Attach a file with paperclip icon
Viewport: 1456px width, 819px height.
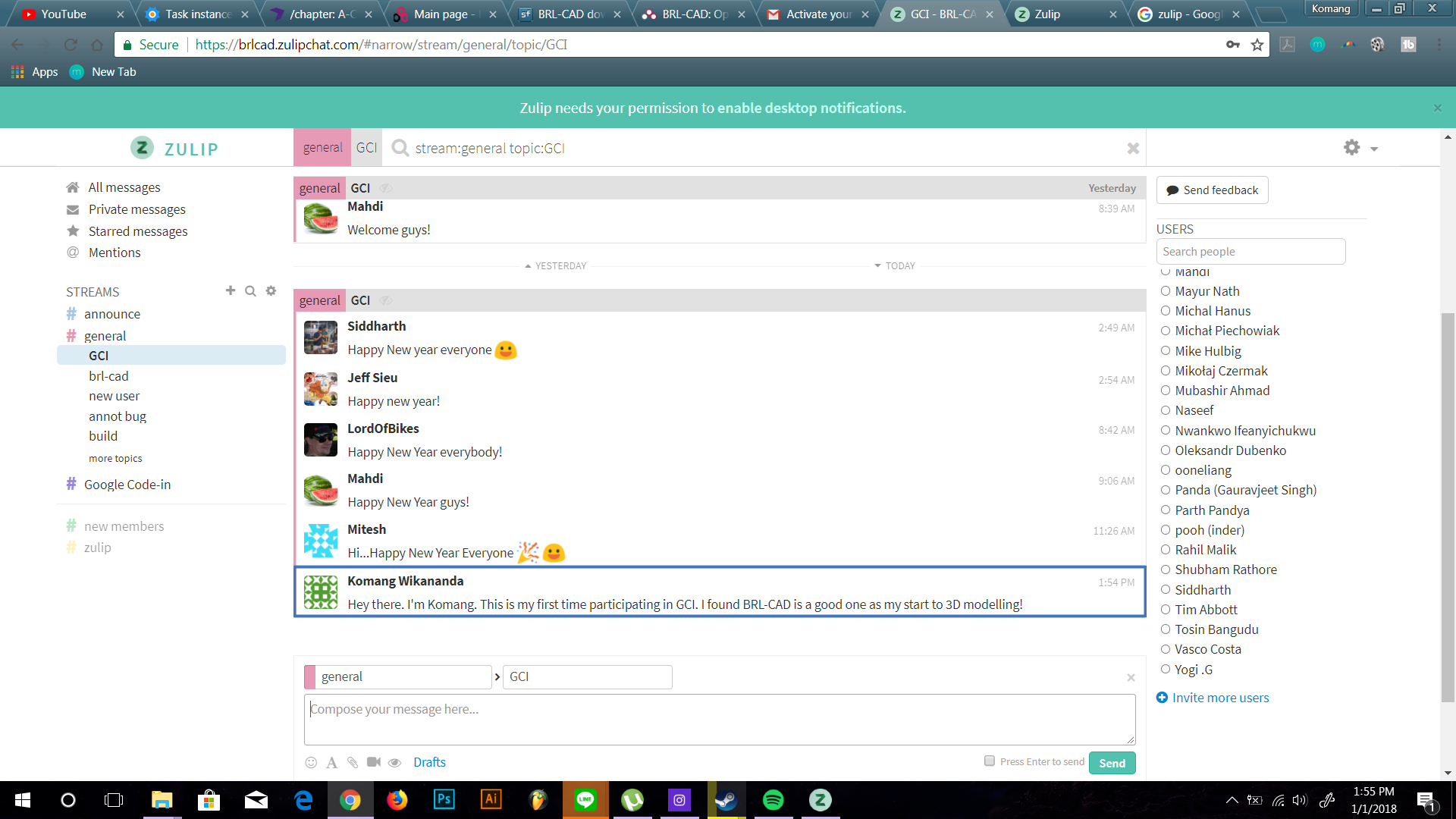(x=353, y=762)
